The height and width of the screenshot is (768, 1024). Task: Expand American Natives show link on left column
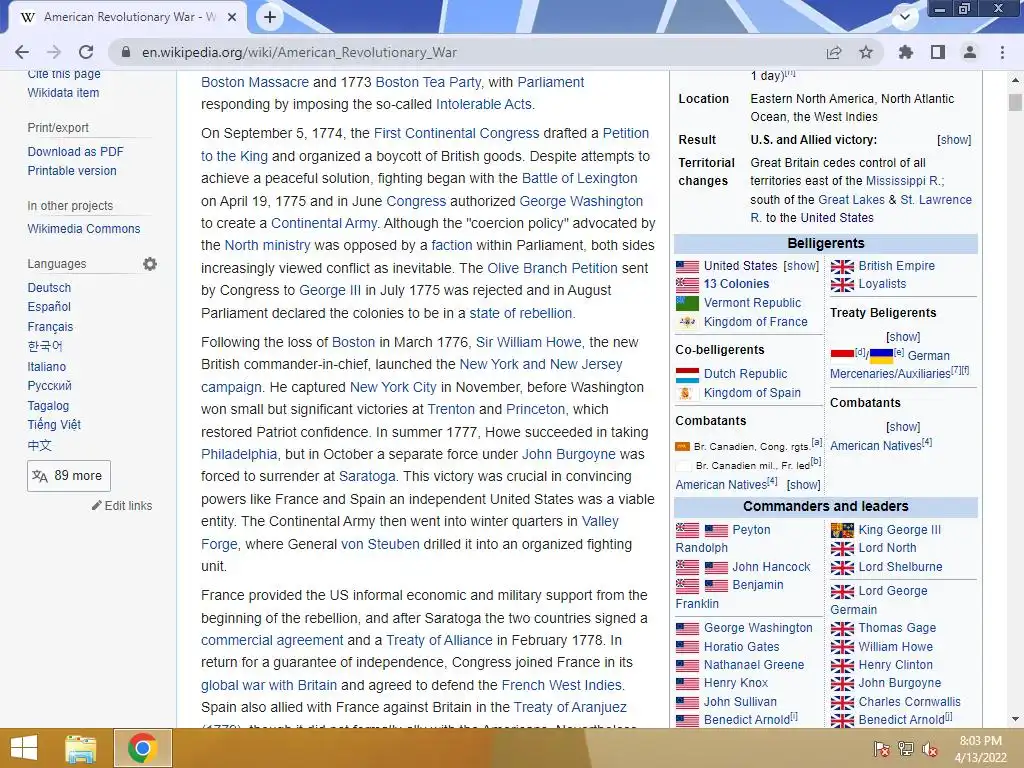point(803,485)
